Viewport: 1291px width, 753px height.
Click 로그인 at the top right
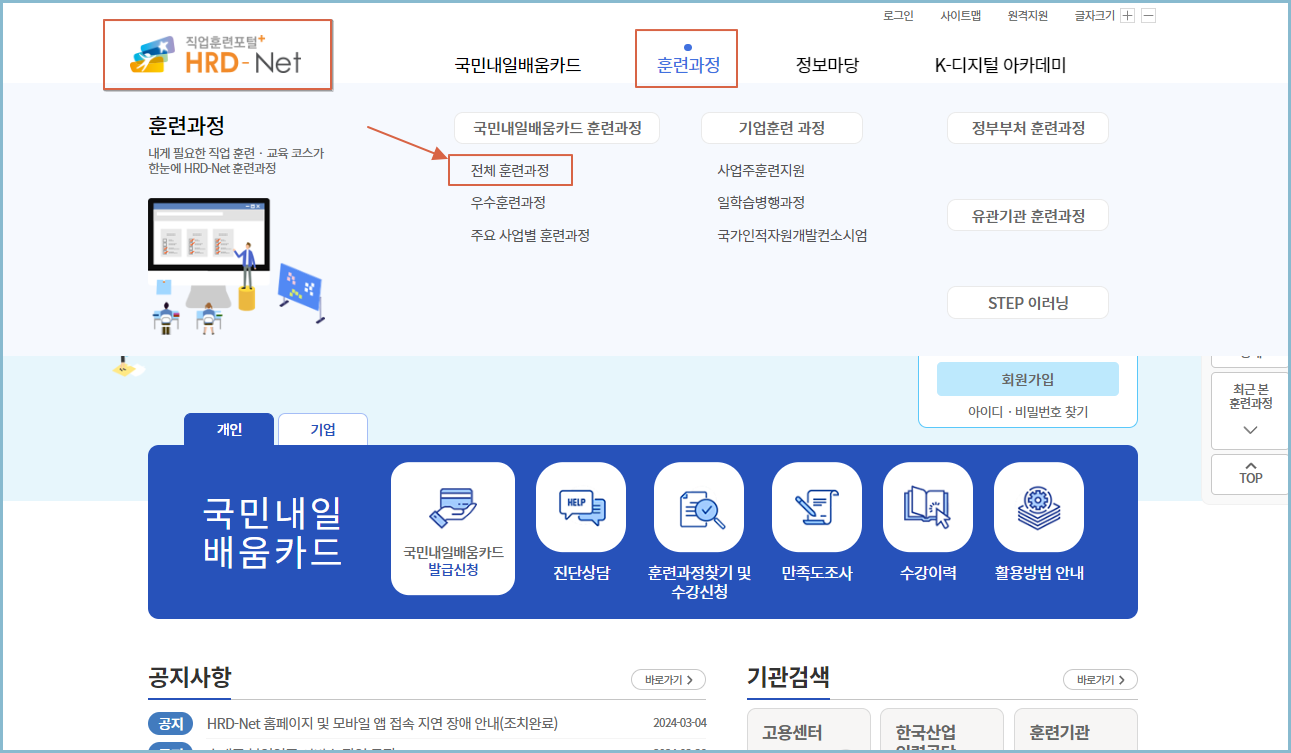897,15
